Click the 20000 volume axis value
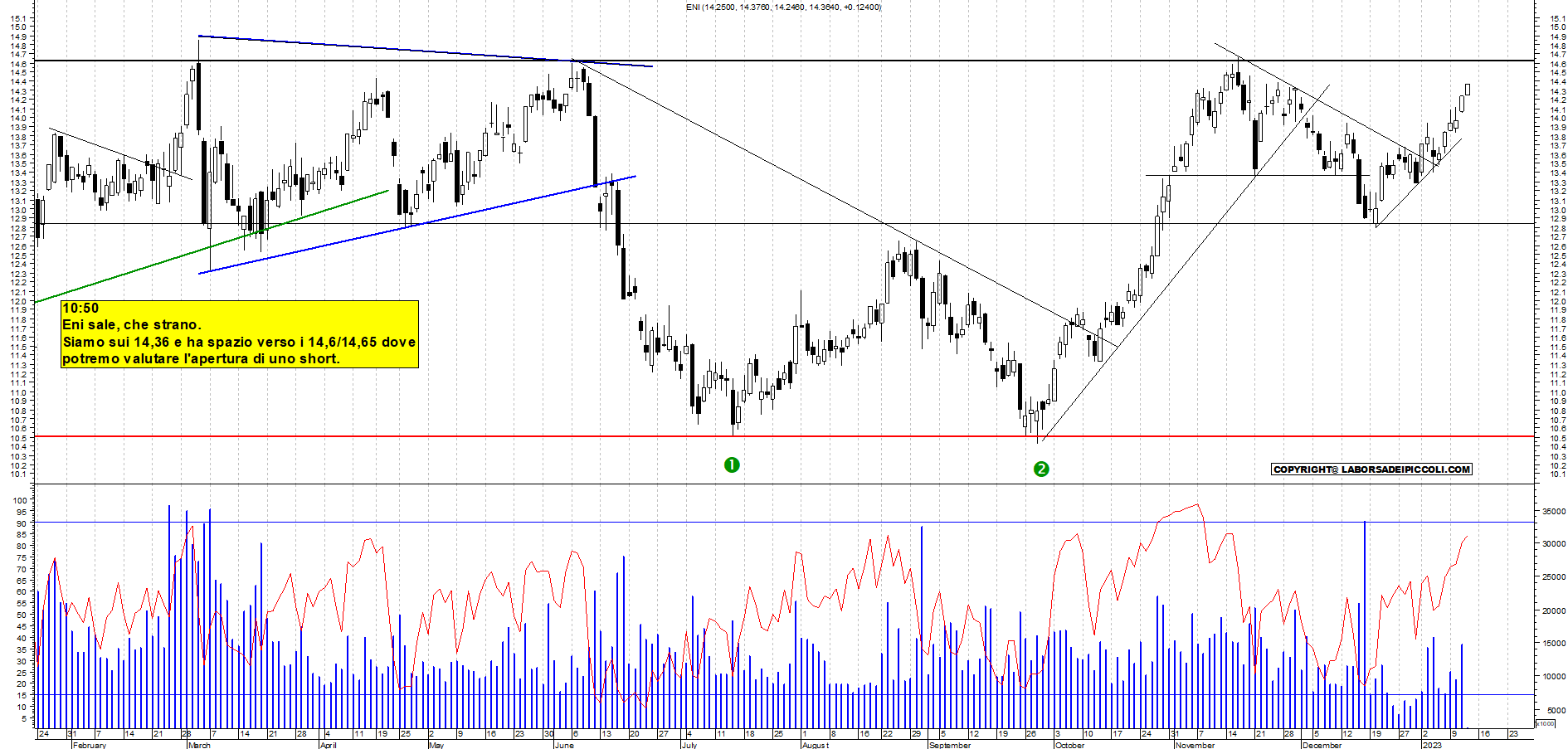 tap(1554, 611)
